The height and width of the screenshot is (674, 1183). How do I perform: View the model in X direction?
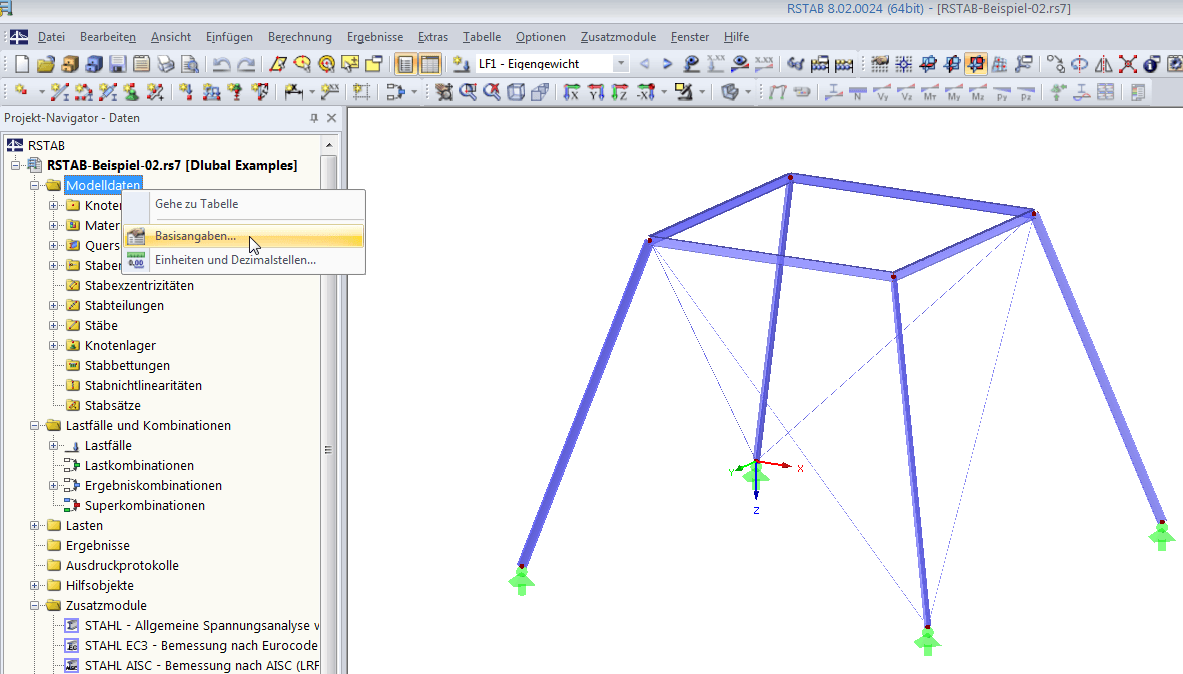(572, 92)
